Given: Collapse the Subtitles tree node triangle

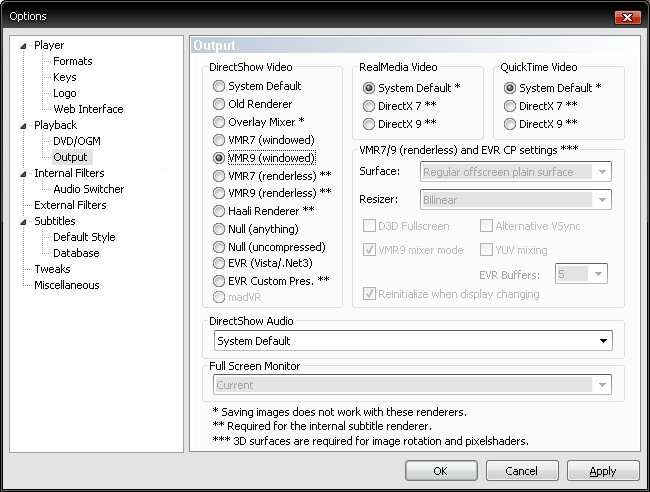Looking at the screenshot, I should 23,222.
